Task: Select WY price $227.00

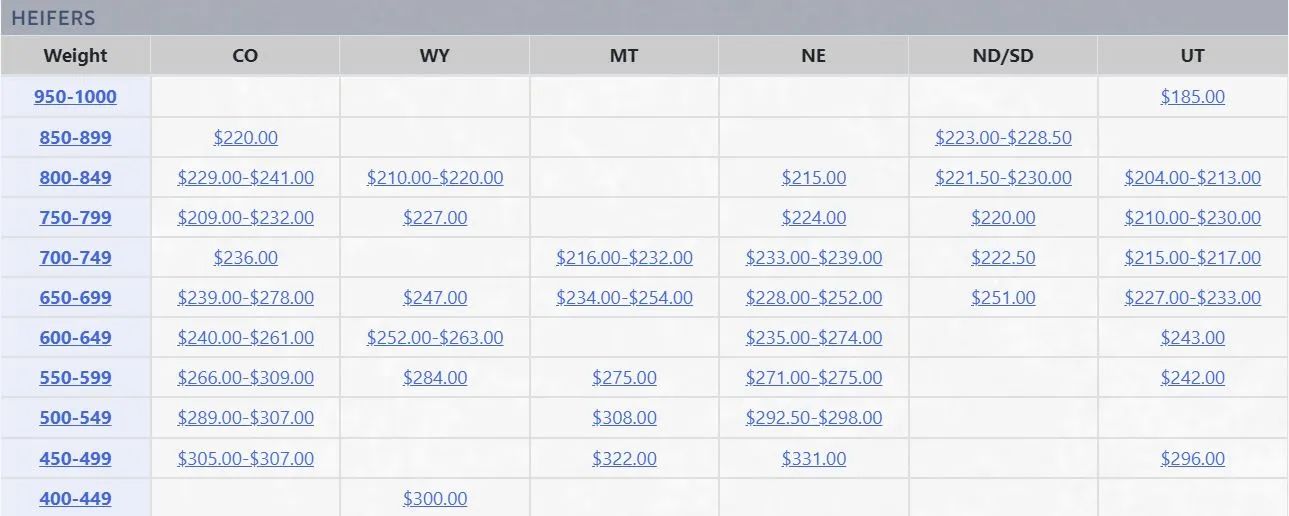Action: [435, 218]
